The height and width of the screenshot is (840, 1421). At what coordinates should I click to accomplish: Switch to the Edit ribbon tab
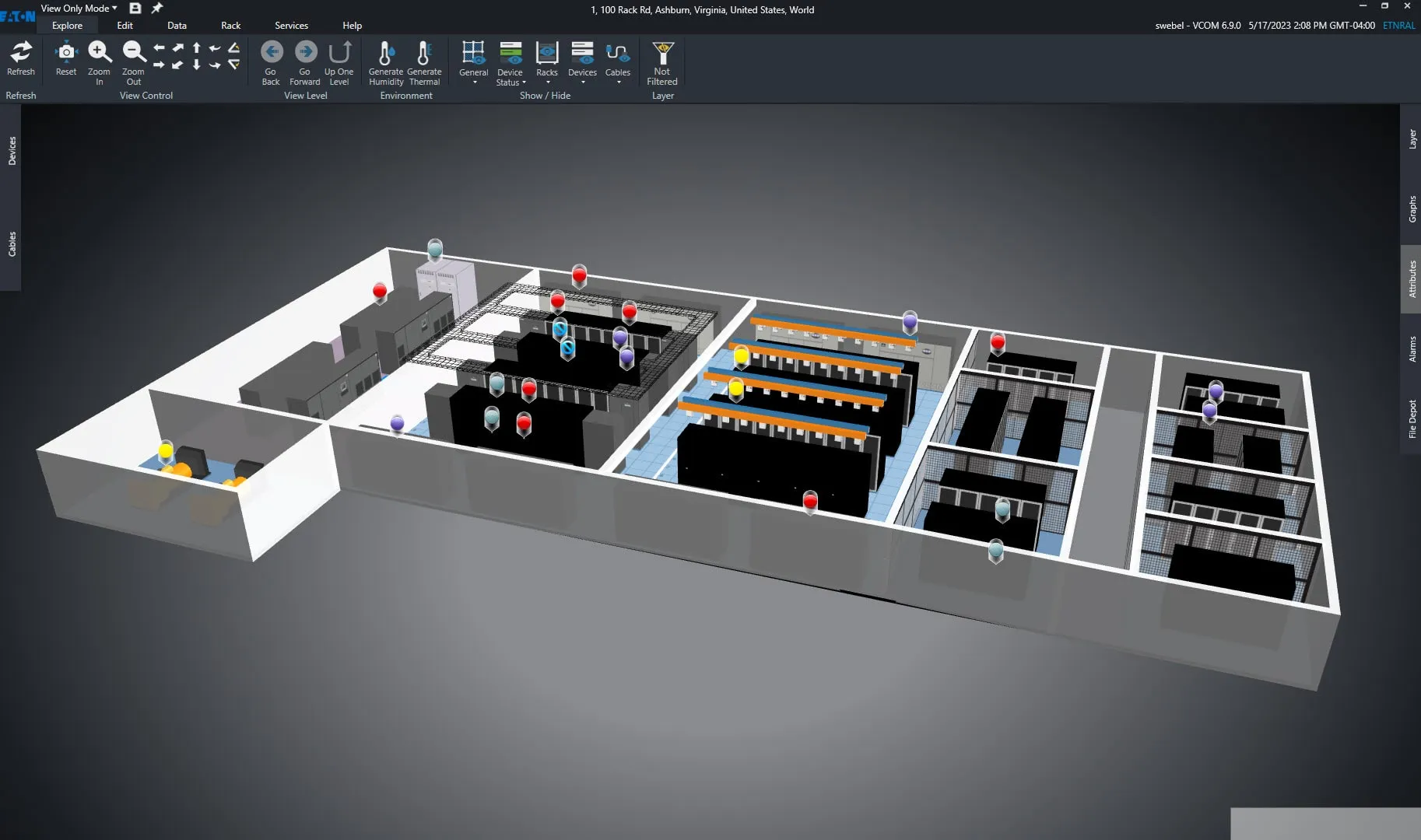[x=125, y=25]
